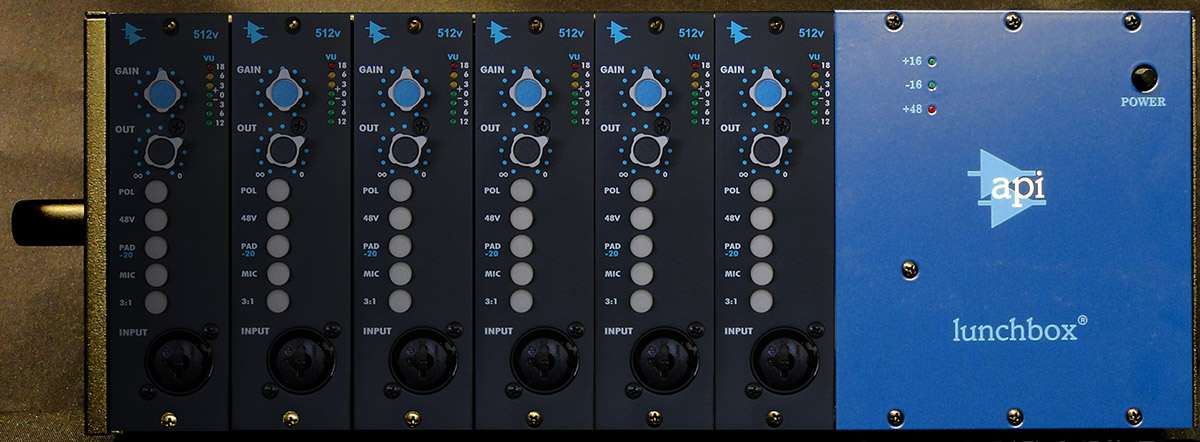This screenshot has height=442, width=1200.
Task: Adjust OUT knob on first 512v module
Action: (x=161, y=151)
